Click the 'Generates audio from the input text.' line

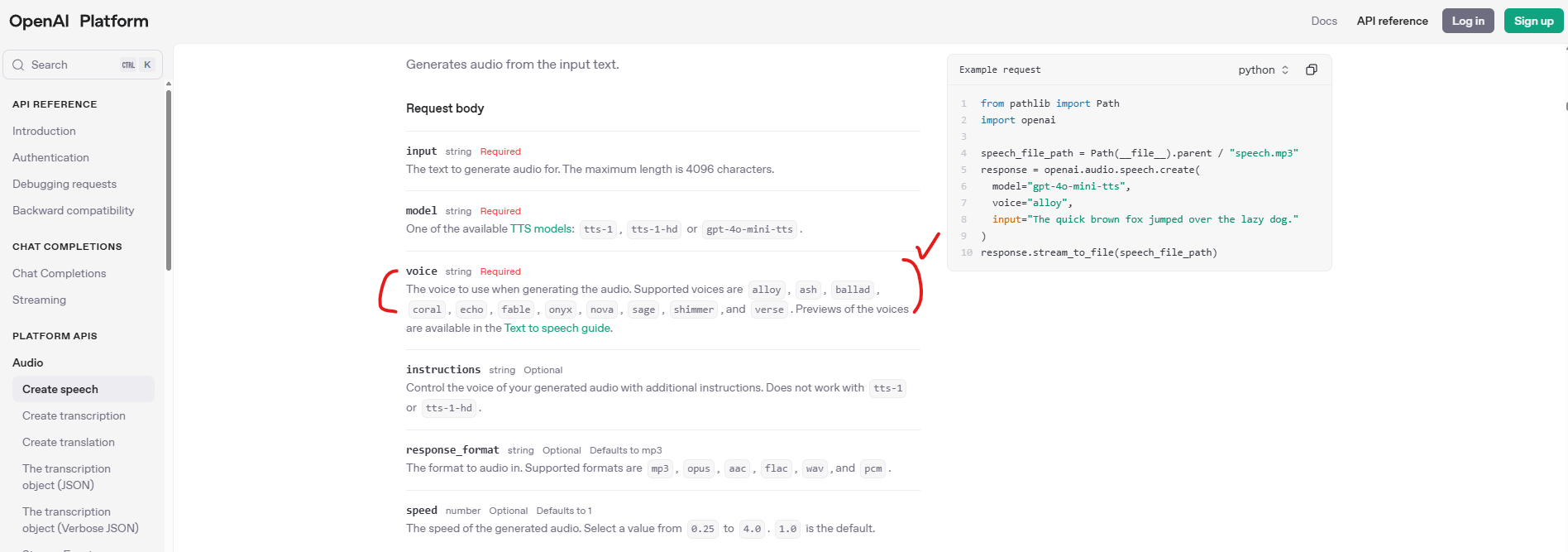513,65
